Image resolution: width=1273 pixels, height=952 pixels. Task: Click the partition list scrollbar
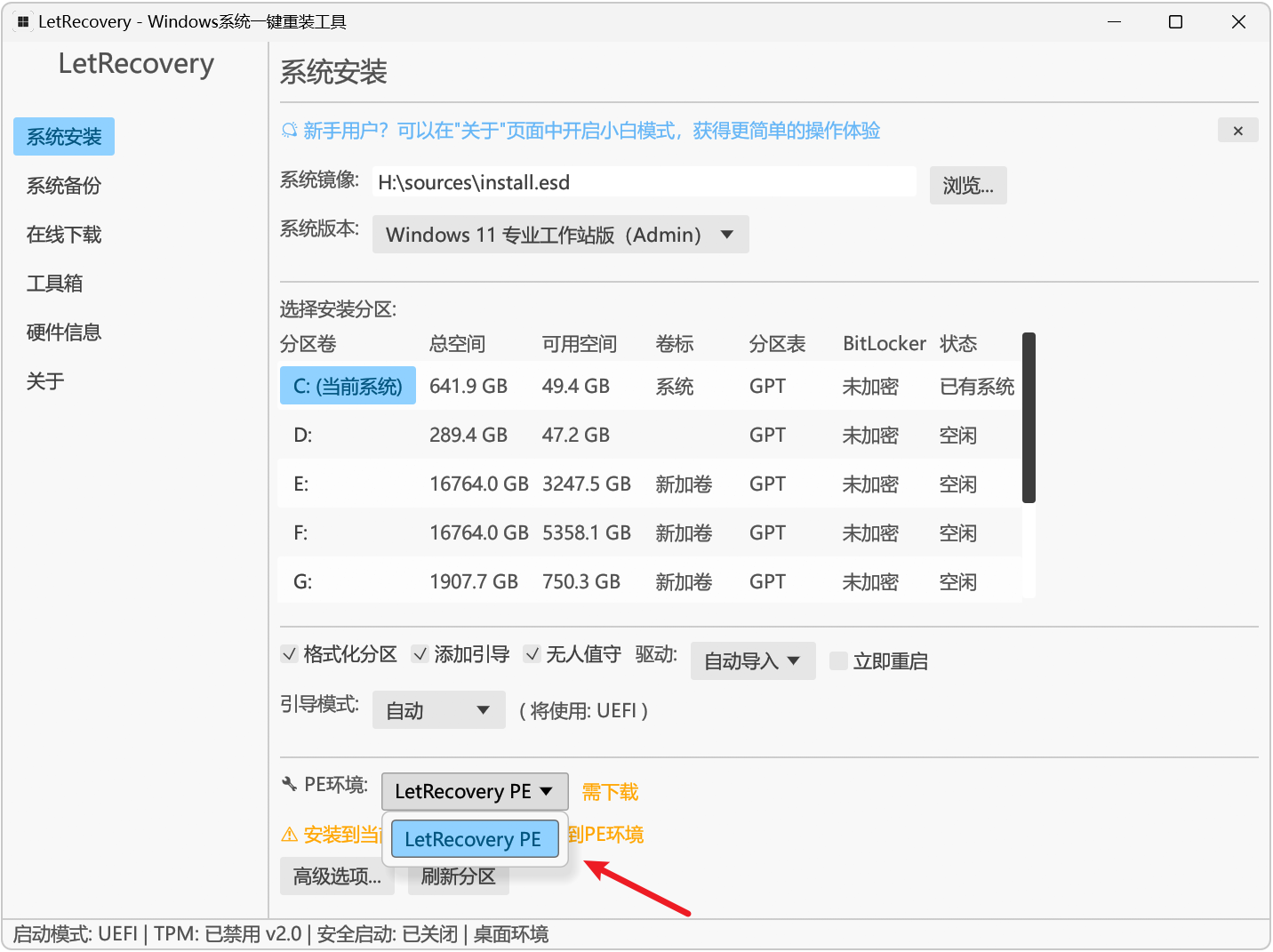[1029, 418]
